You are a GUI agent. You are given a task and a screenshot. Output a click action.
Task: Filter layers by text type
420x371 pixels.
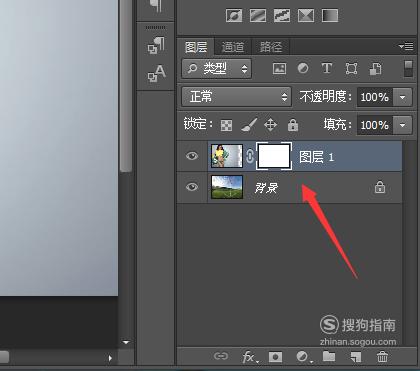pos(327,68)
